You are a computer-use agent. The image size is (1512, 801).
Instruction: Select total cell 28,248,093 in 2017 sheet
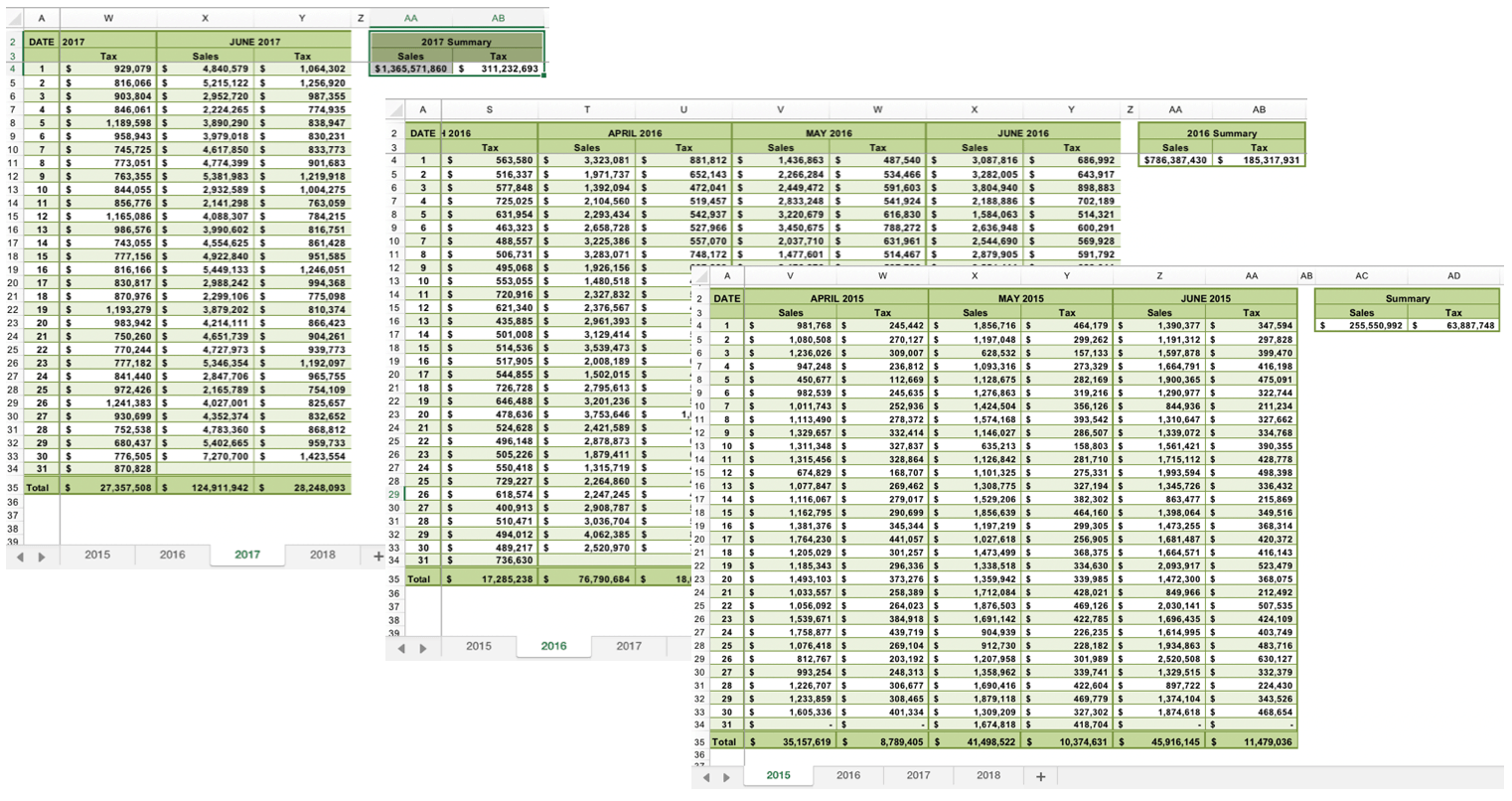(x=302, y=488)
